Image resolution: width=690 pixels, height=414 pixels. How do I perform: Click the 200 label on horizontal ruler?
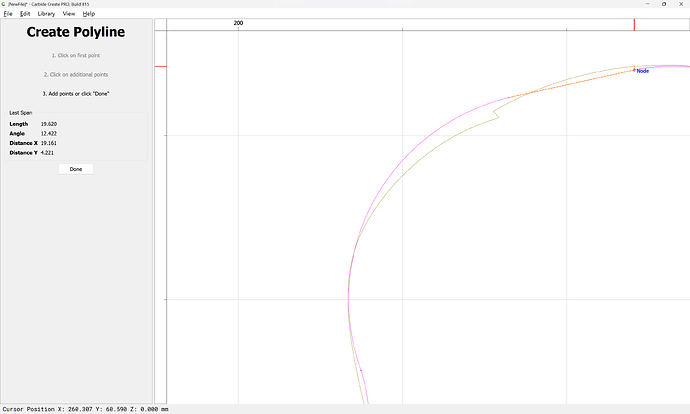pos(238,22)
